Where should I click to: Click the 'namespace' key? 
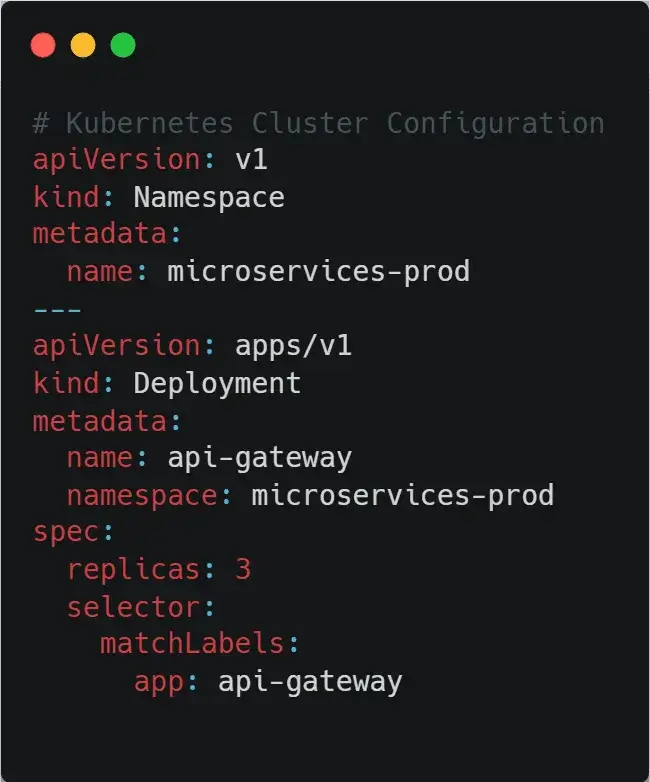142,496
